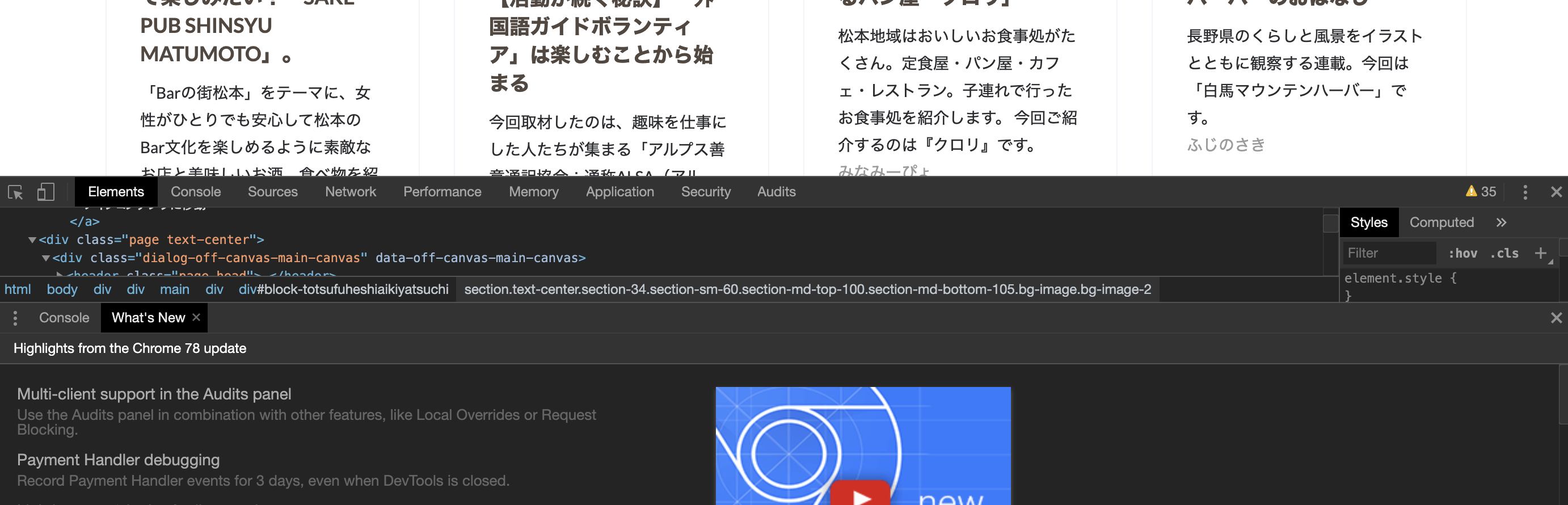The height and width of the screenshot is (505, 1568).
Task: Toggle the device toolbar icon
Action: (x=45, y=192)
